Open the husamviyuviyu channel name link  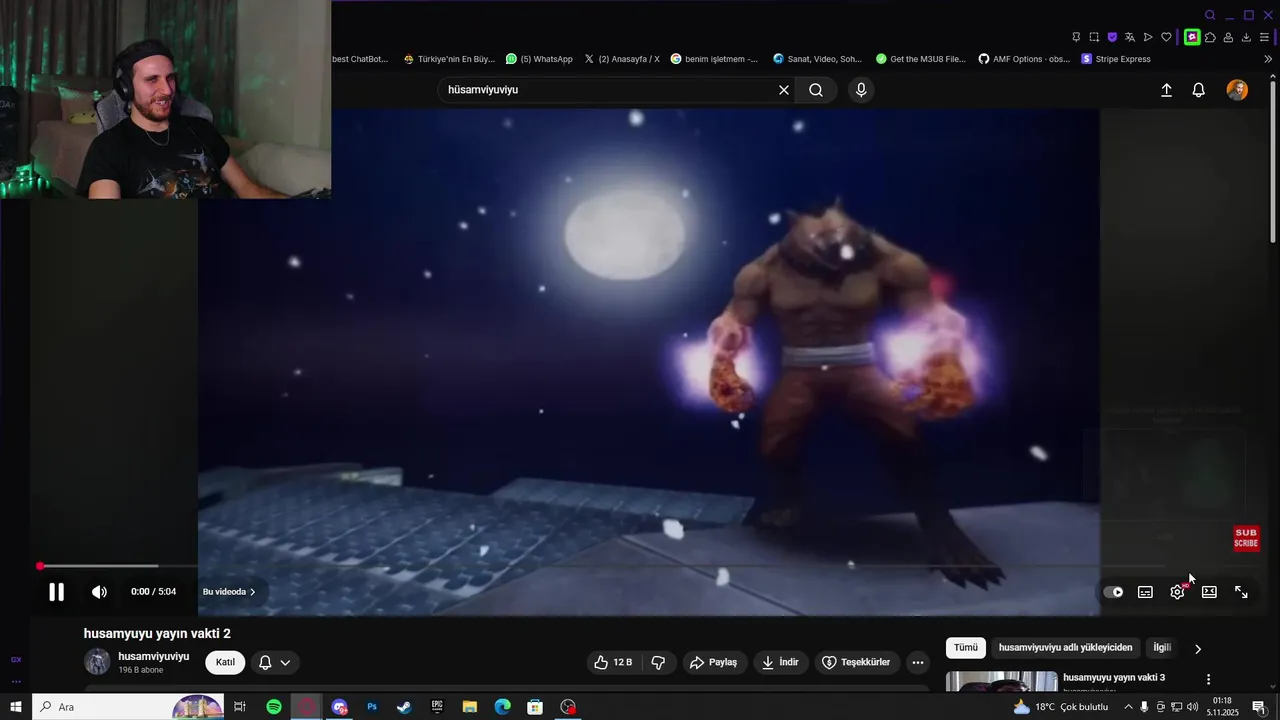(x=153, y=656)
